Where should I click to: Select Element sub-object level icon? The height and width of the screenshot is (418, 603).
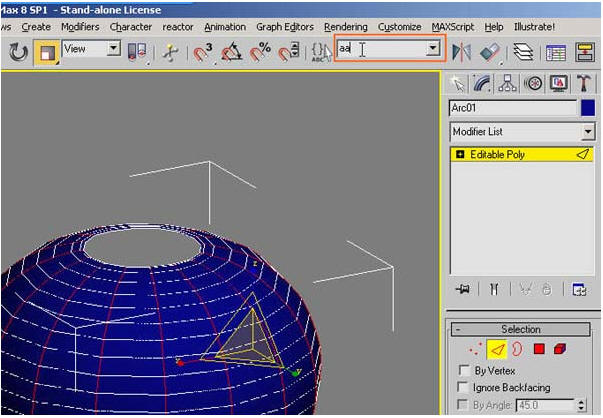coord(560,349)
